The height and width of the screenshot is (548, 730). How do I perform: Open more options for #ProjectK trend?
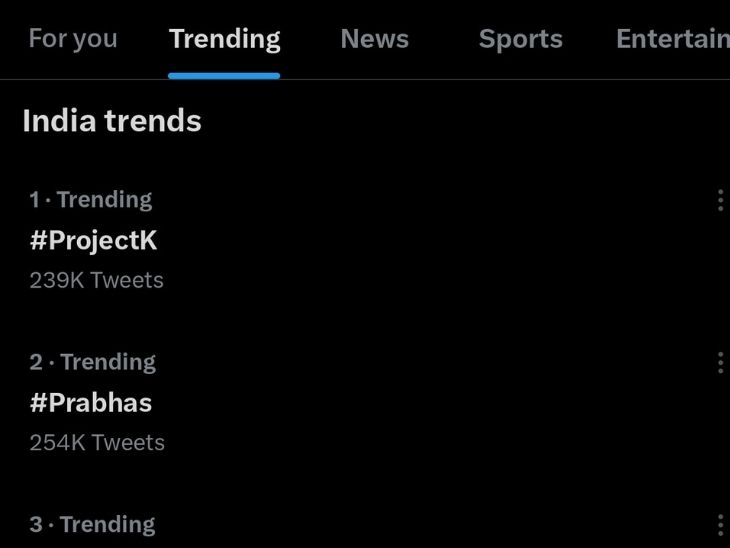[719, 200]
